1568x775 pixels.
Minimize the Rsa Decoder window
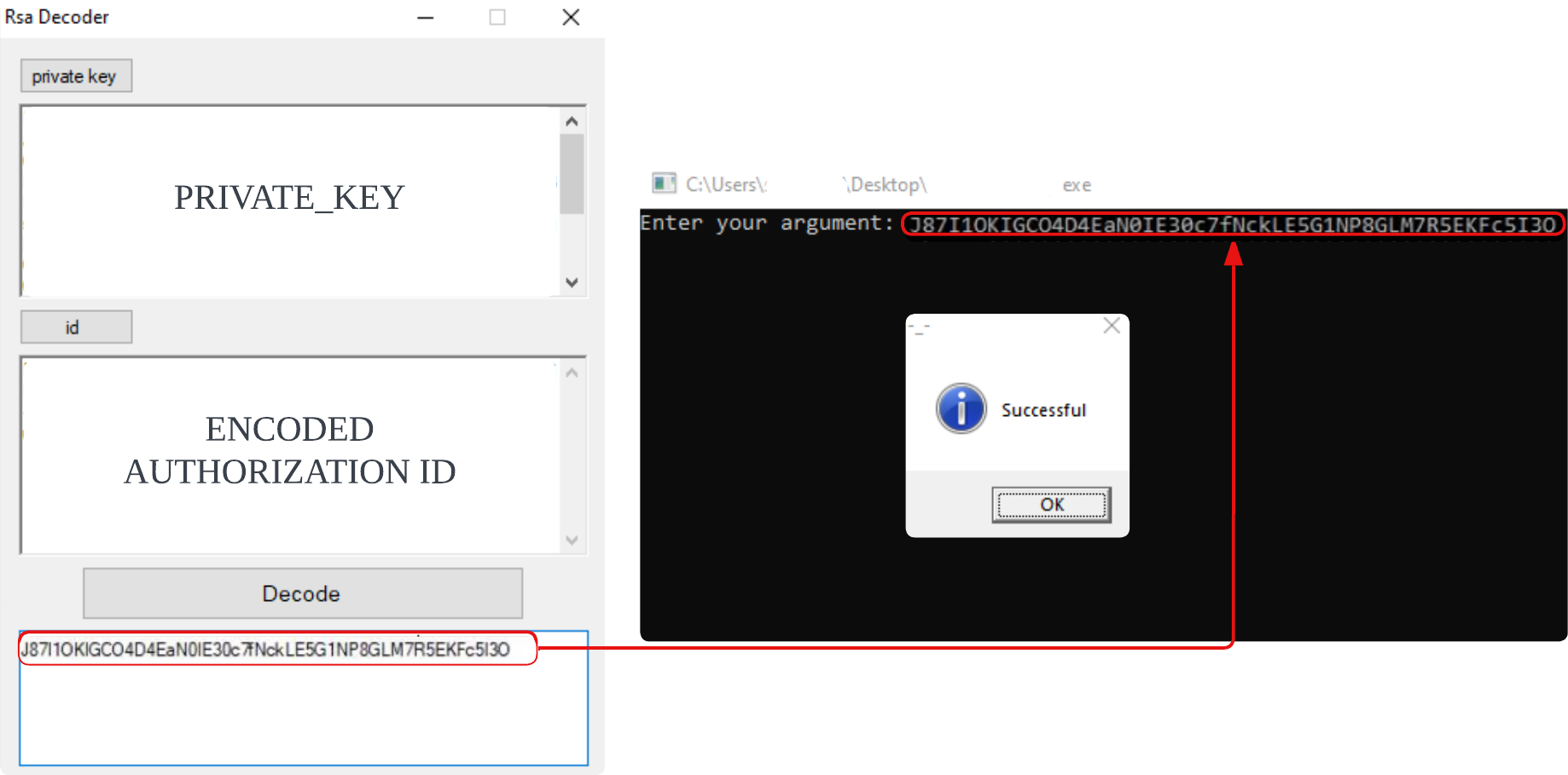[426, 17]
